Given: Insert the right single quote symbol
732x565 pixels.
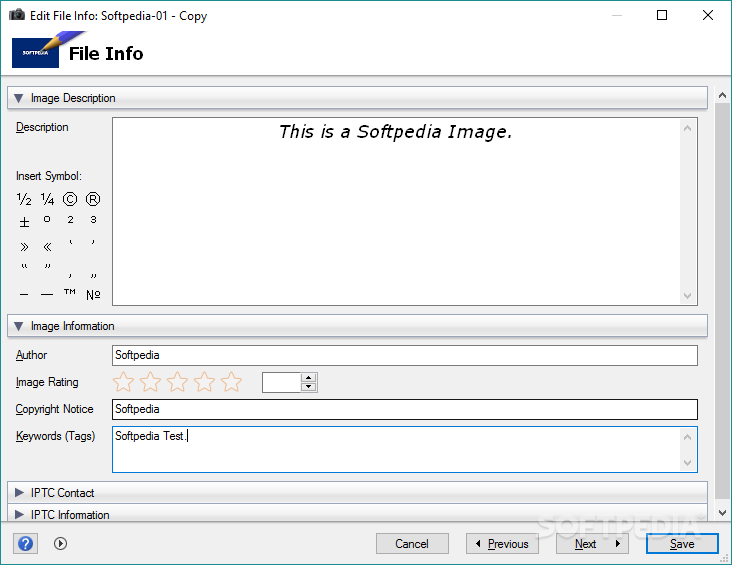Looking at the screenshot, I should click(93, 243).
